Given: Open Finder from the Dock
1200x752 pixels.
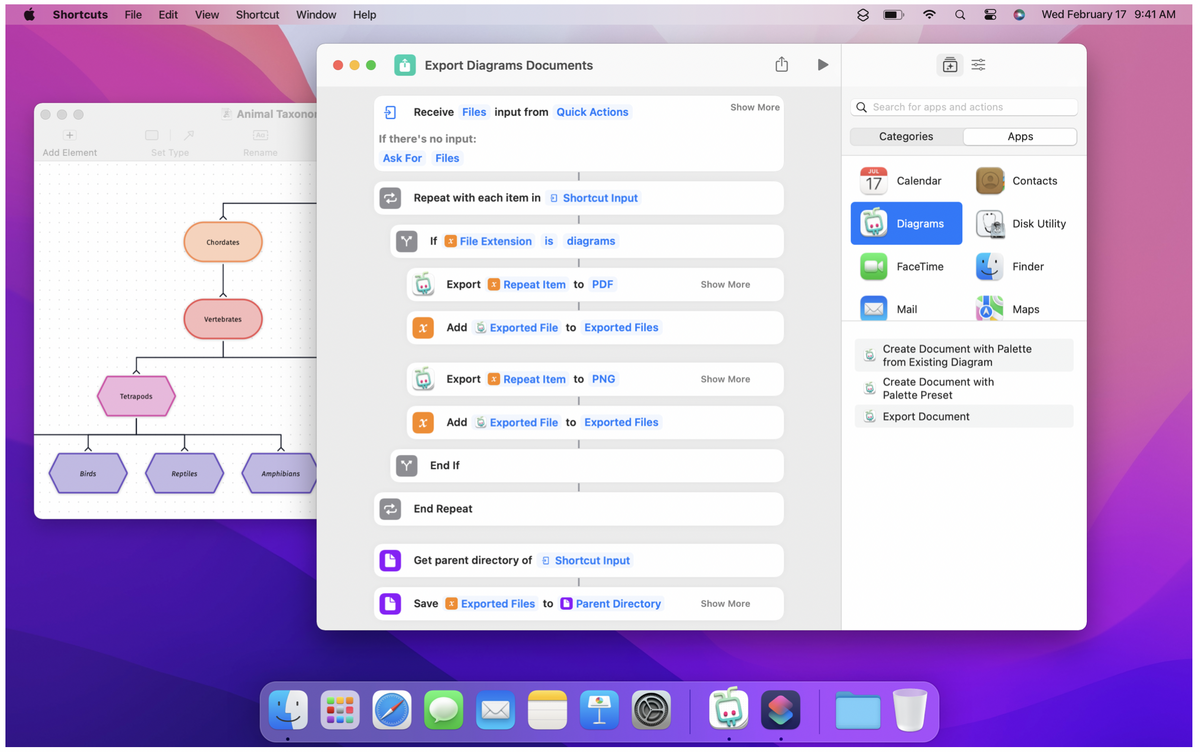Looking at the screenshot, I should point(288,711).
